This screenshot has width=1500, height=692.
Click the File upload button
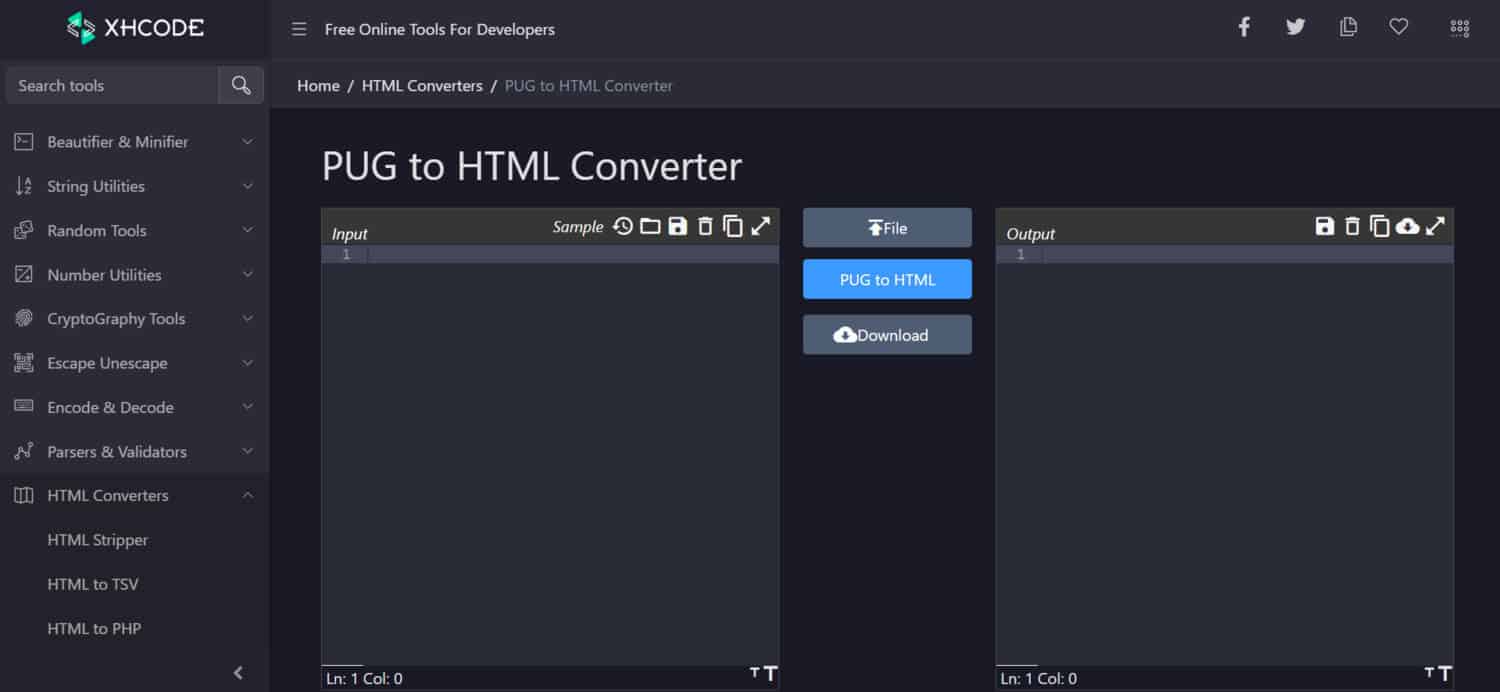pos(887,227)
